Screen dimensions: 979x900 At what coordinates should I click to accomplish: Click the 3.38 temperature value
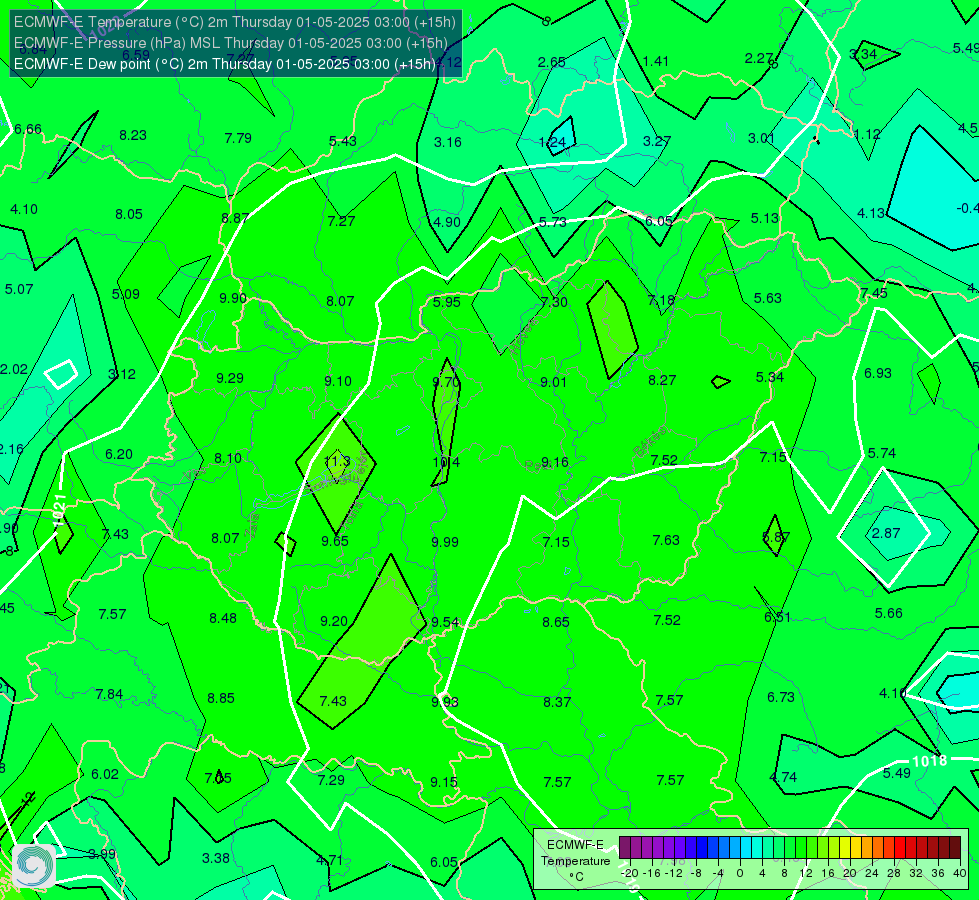(216, 858)
